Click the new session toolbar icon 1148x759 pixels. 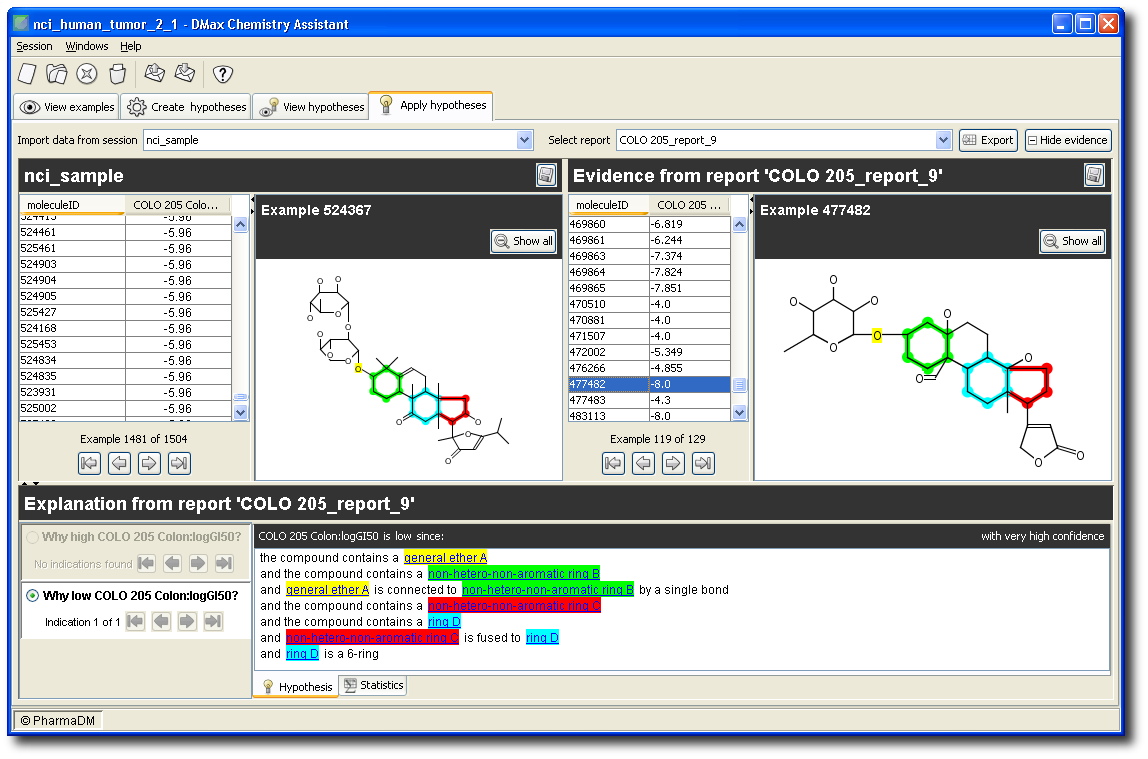(x=27, y=73)
